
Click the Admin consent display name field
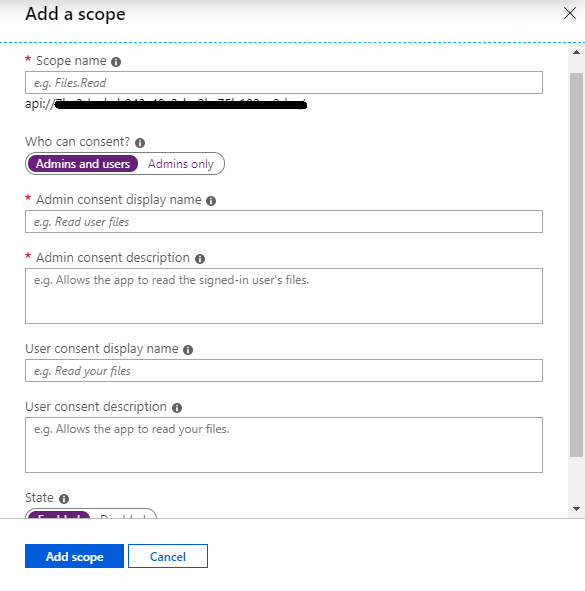click(284, 222)
